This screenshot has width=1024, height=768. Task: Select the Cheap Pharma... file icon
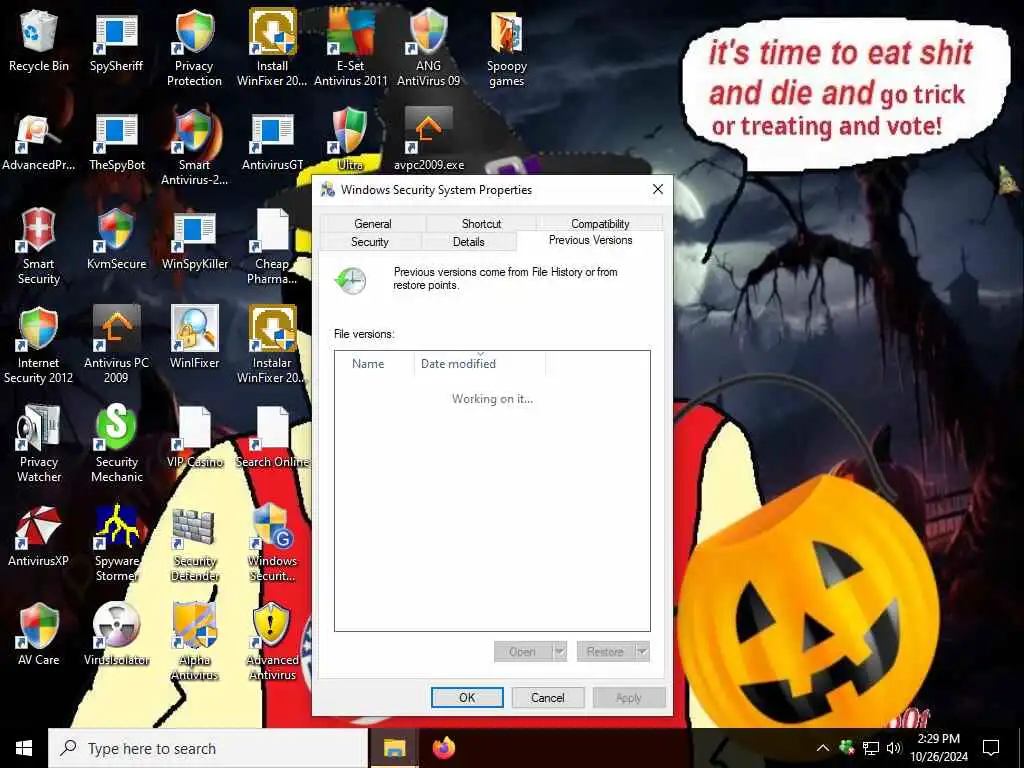(272, 248)
